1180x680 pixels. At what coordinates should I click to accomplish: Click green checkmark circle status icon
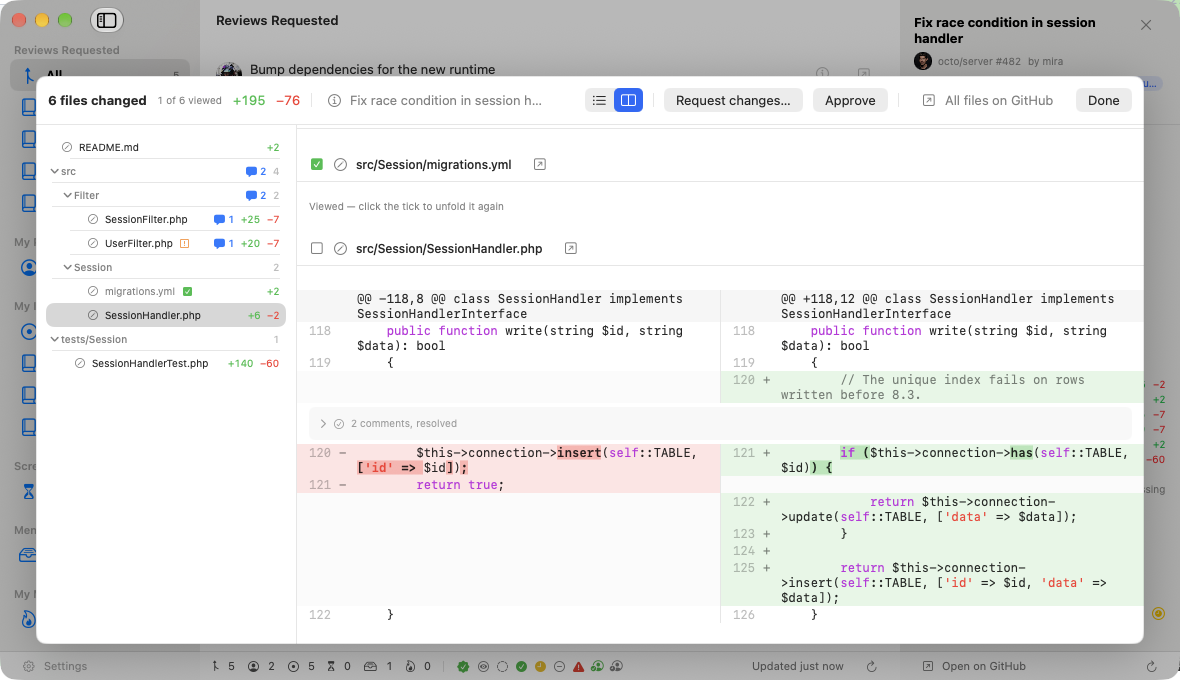521,666
